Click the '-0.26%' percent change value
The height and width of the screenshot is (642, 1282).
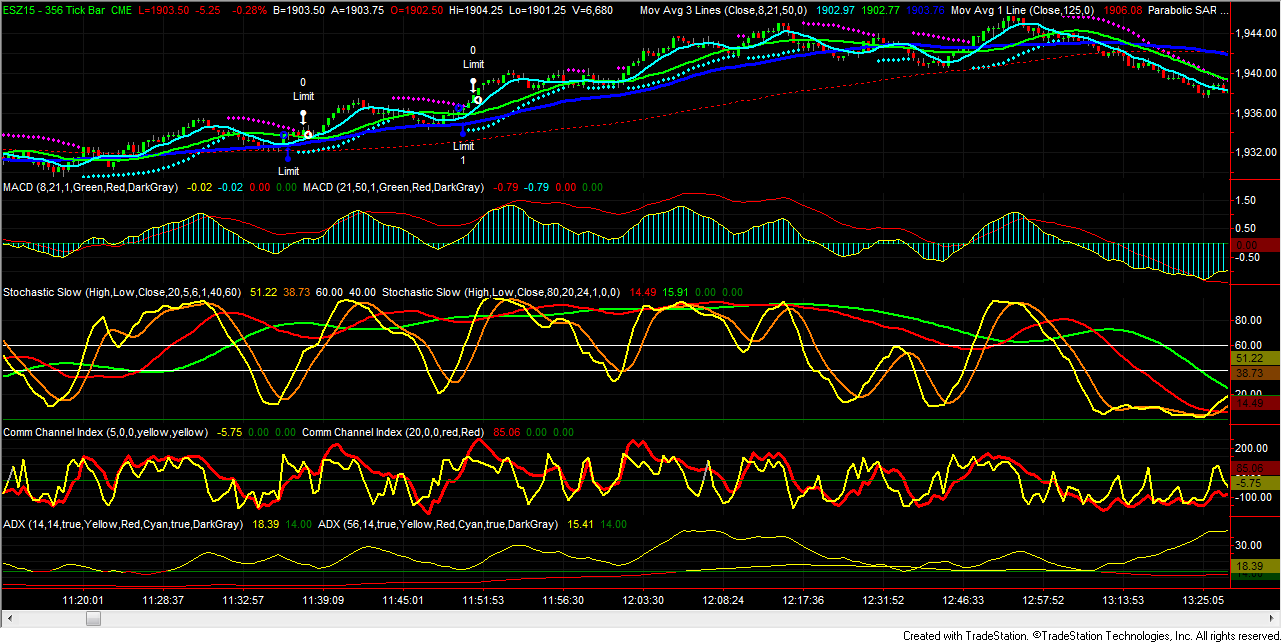point(250,9)
